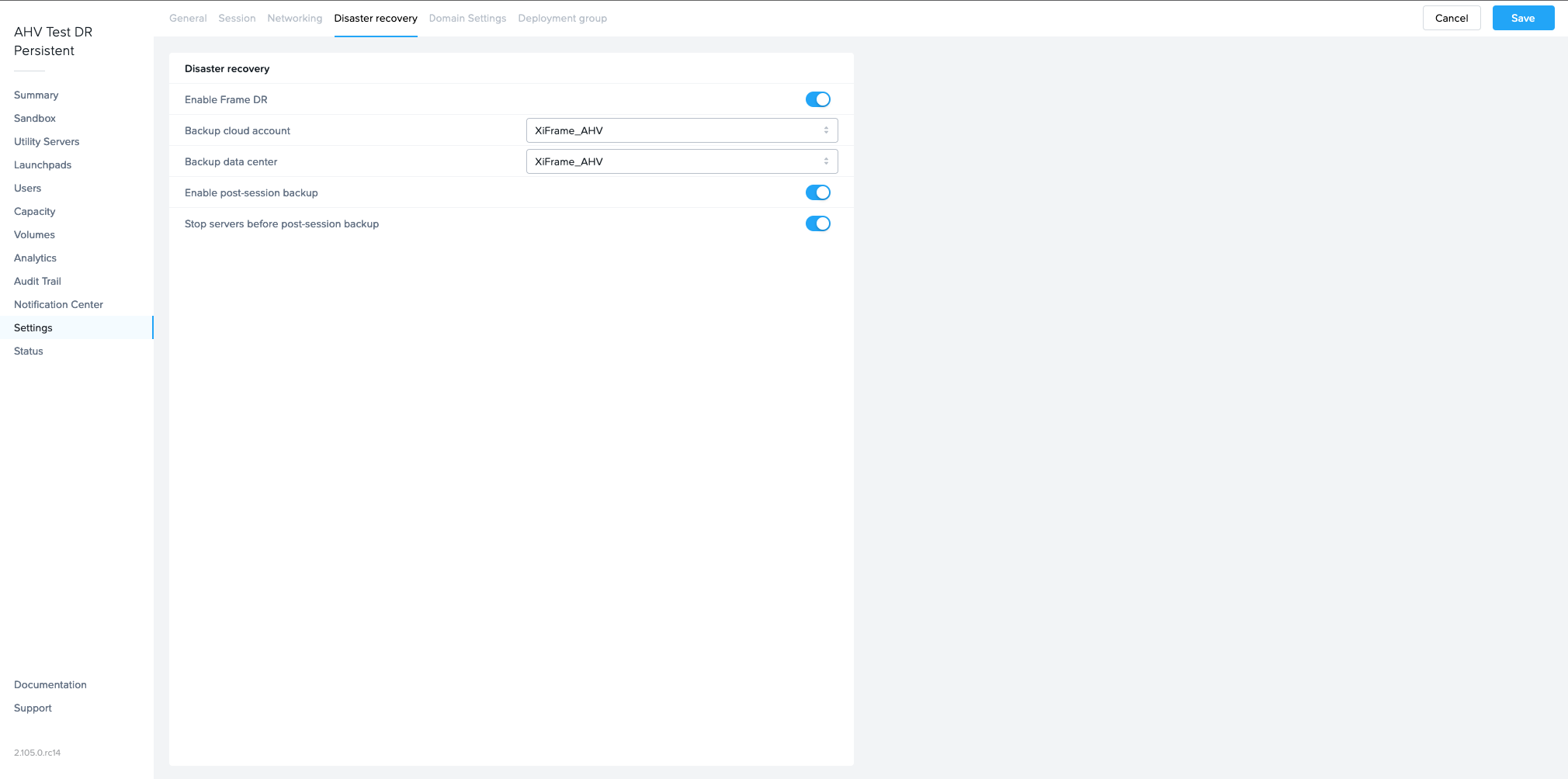The width and height of the screenshot is (1568, 779).
Task: Open the Documentation link
Action: coord(50,685)
